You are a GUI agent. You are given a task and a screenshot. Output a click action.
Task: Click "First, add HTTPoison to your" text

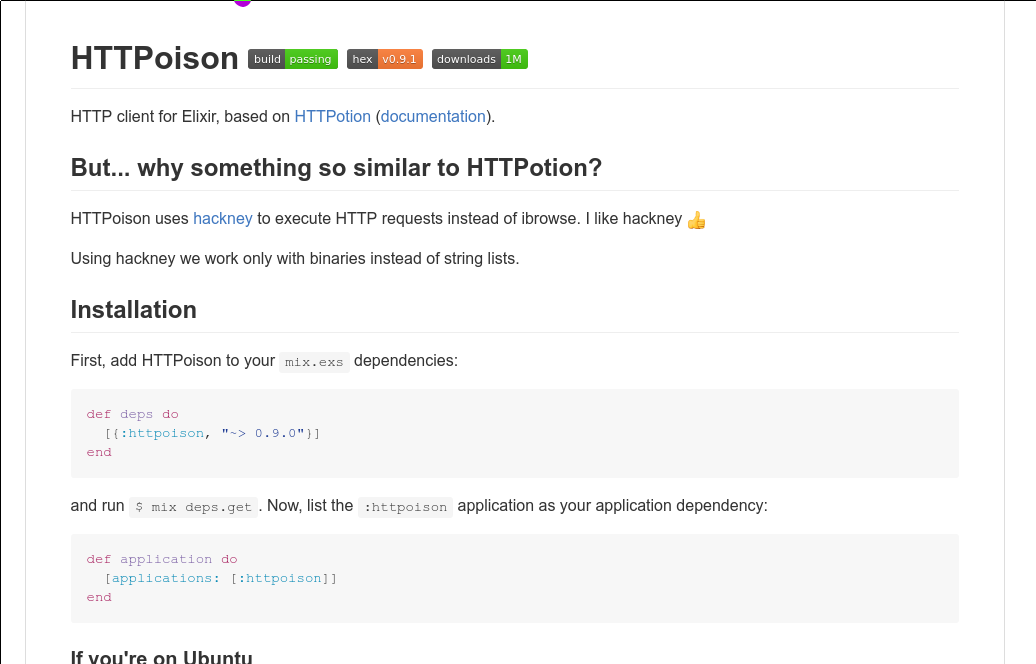coord(172,361)
